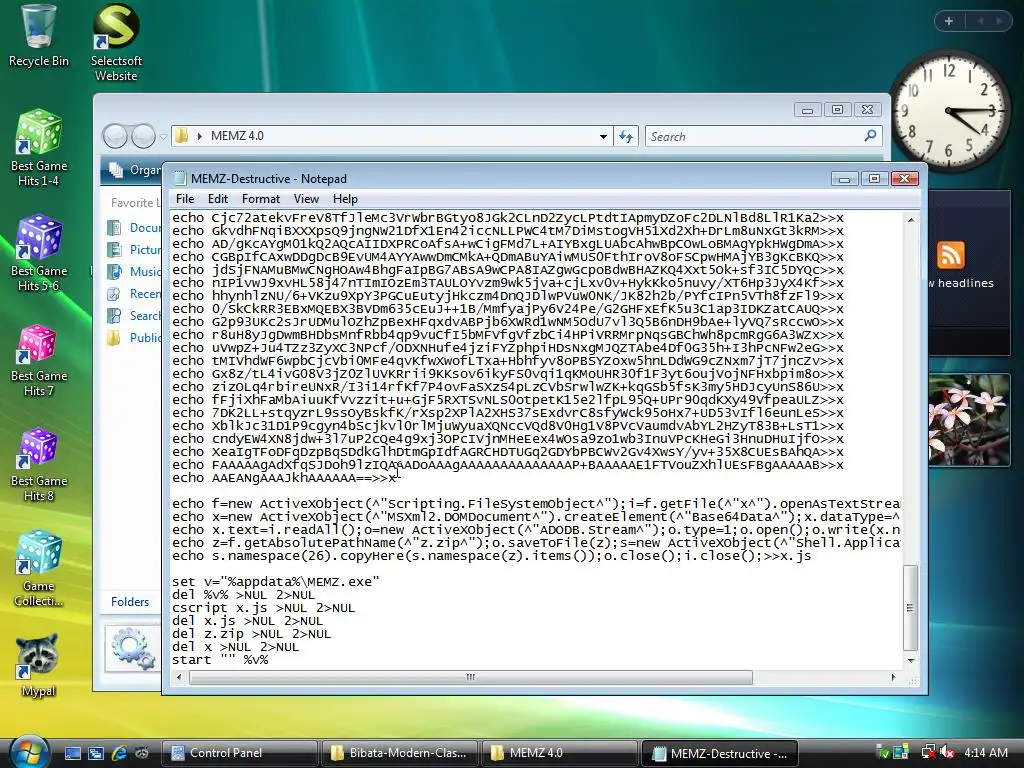Click line 'start "" %v%' in Notepad
This screenshot has width=1024, height=768.
[x=220, y=660]
